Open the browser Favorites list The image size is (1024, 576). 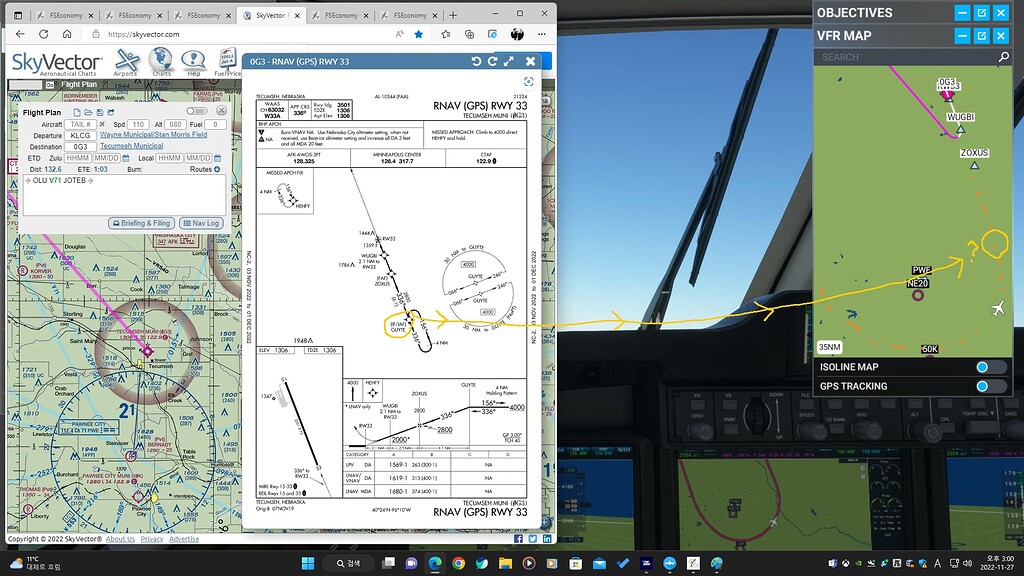446,34
